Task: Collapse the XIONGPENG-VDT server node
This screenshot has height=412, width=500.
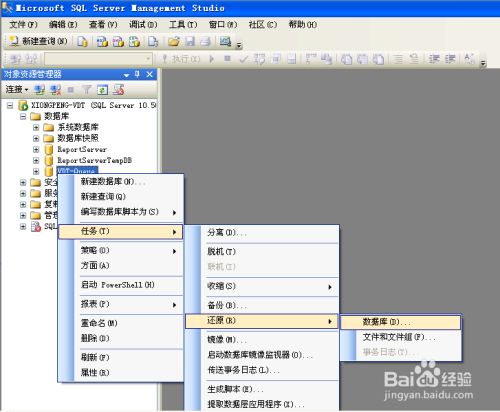Action: point(10,106)
